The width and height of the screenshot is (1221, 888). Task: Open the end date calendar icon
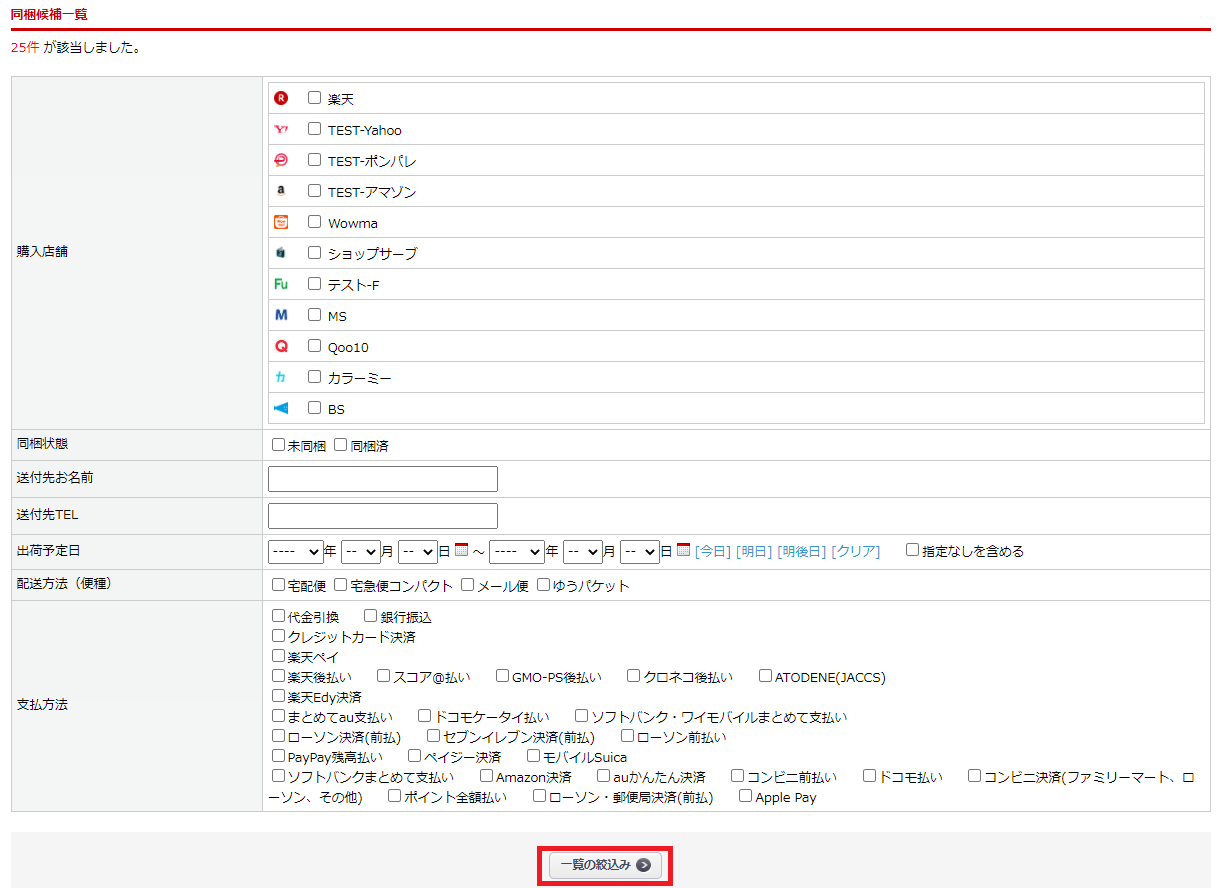click(x=683, y=550)
